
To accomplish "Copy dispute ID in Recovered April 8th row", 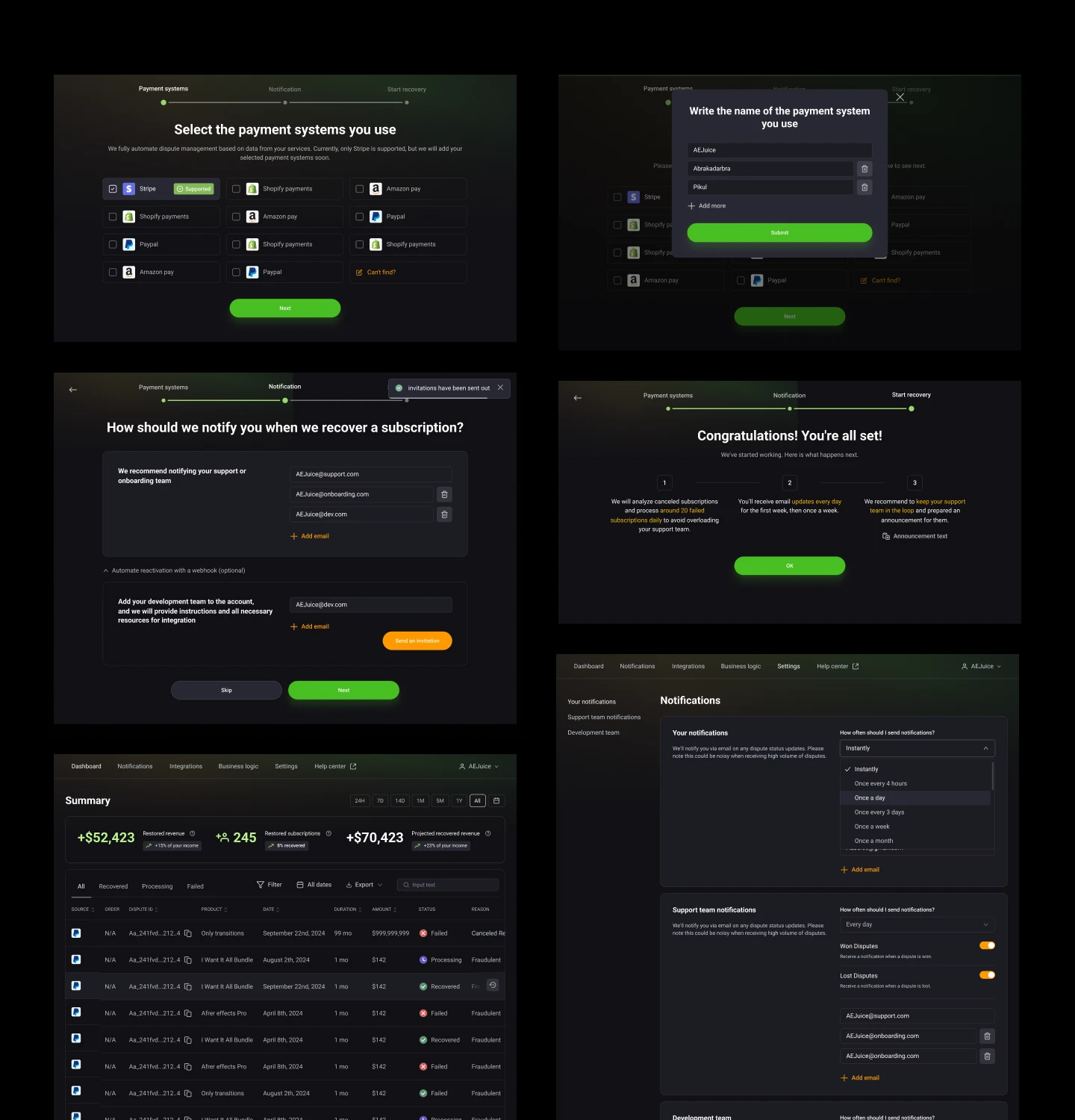I will coord(188,1040).
